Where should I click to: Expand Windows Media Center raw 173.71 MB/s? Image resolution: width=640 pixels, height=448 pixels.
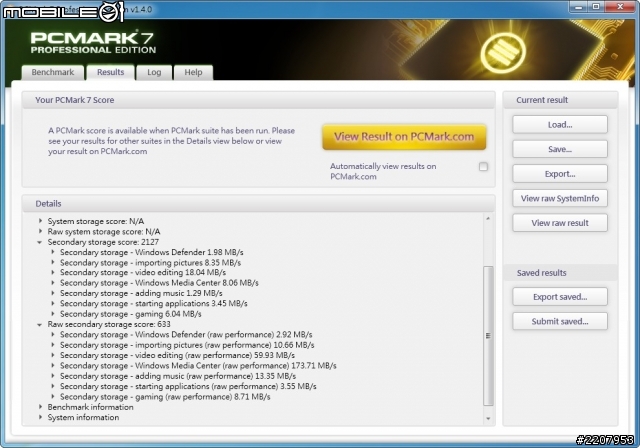coord(53,366)
